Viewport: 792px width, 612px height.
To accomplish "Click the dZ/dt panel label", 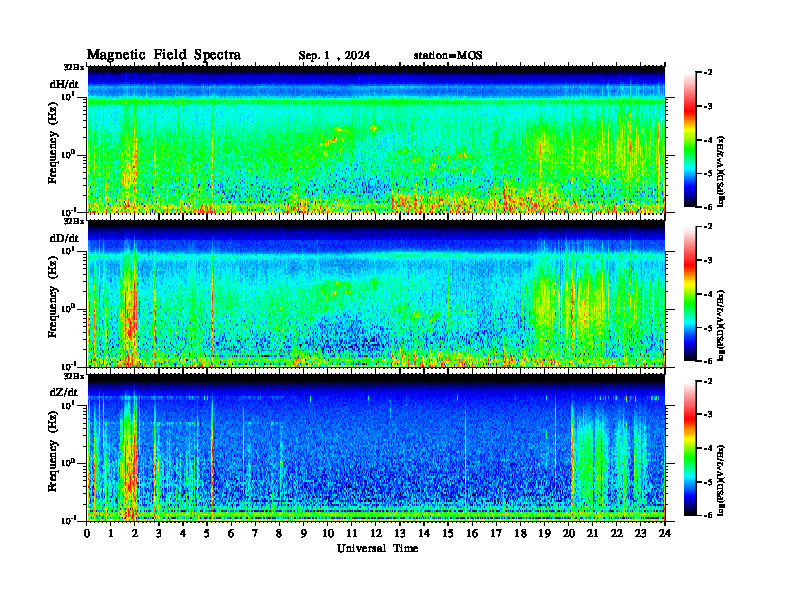I will tap(64, 392).
